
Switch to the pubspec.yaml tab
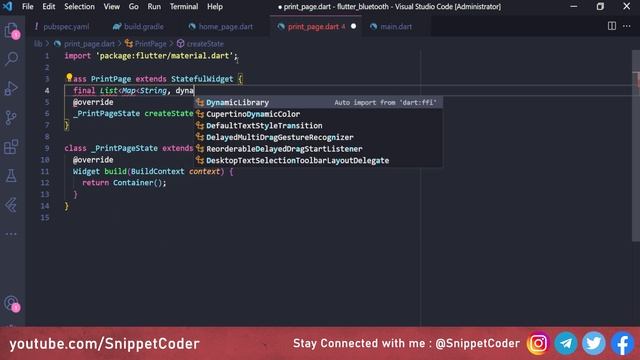[62, 27]
